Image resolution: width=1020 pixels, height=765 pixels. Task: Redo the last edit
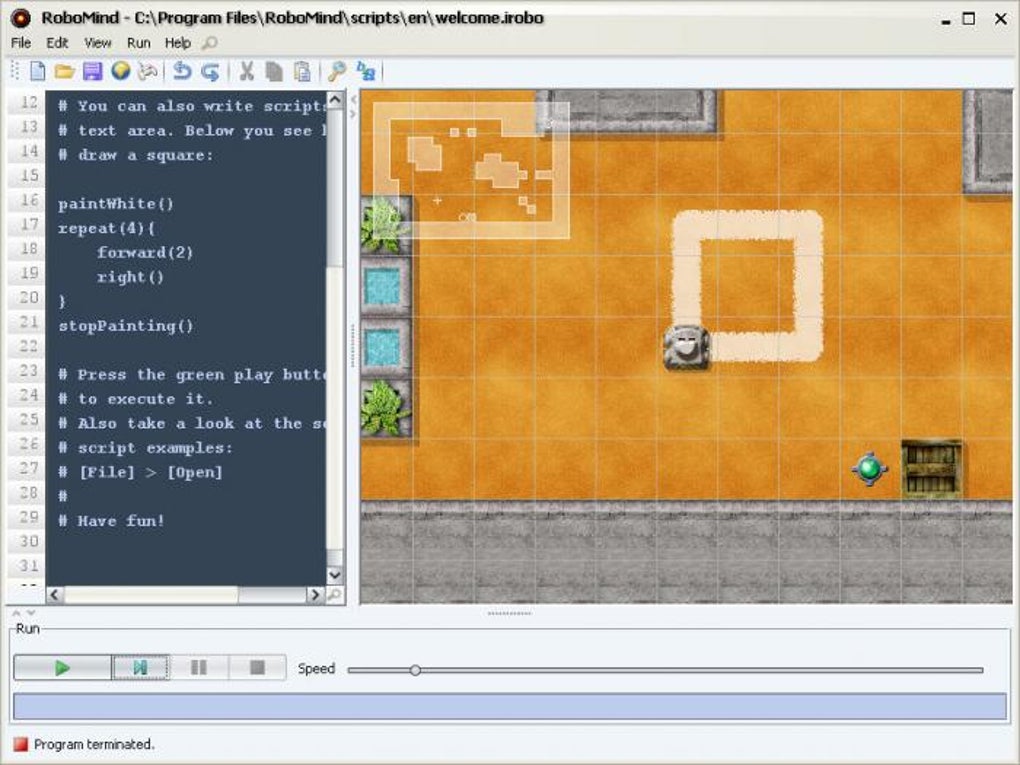210,71
